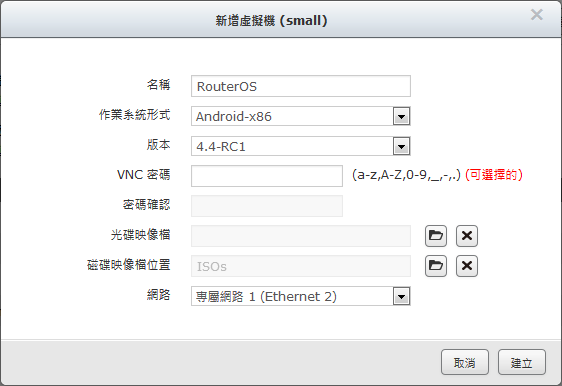This screenshot has height=386, width=562.
Task: Click 取消 to cancel
Action: click(465, 362)
